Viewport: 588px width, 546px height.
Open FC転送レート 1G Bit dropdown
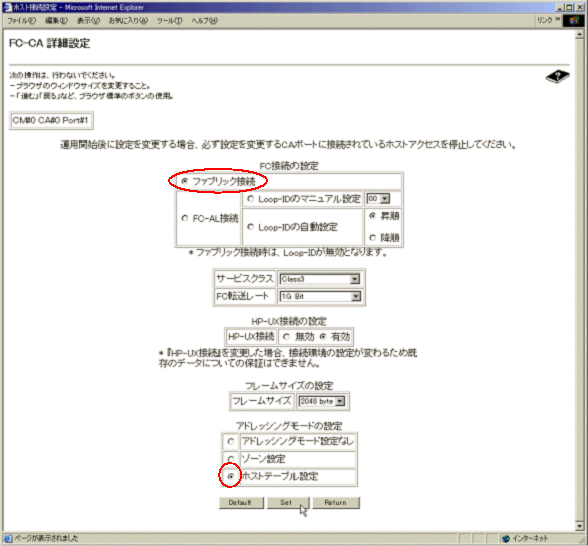tap(320, 296)
